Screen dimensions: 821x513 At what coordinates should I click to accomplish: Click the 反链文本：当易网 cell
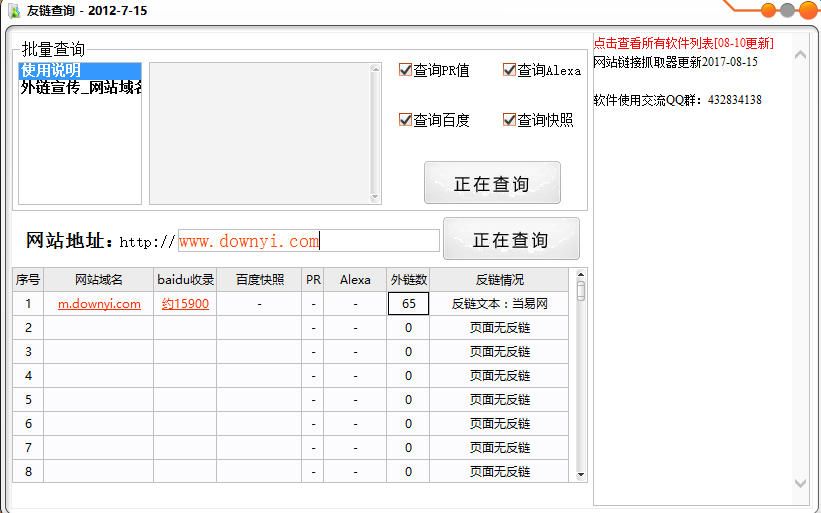click(499, 304)
